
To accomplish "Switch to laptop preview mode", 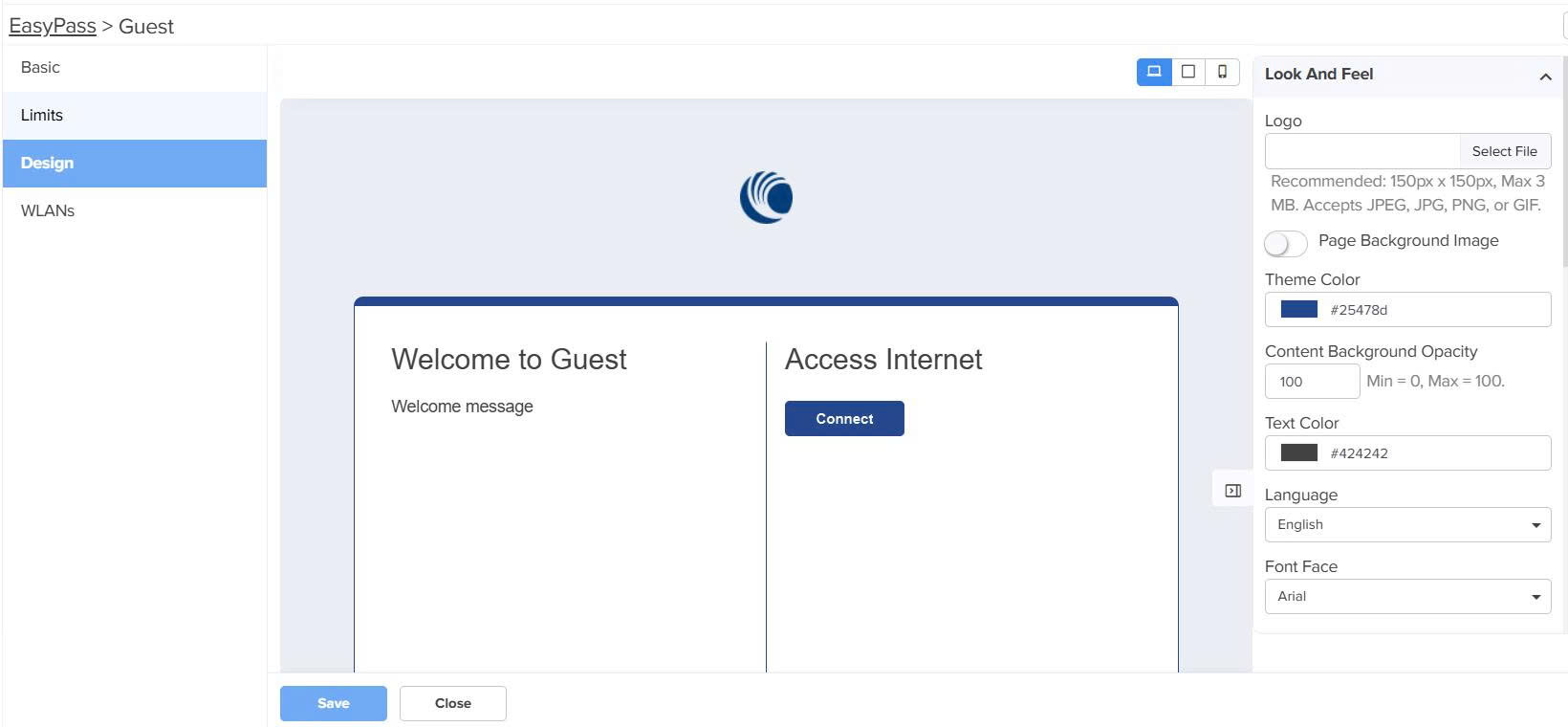I will coord(1154,72).
